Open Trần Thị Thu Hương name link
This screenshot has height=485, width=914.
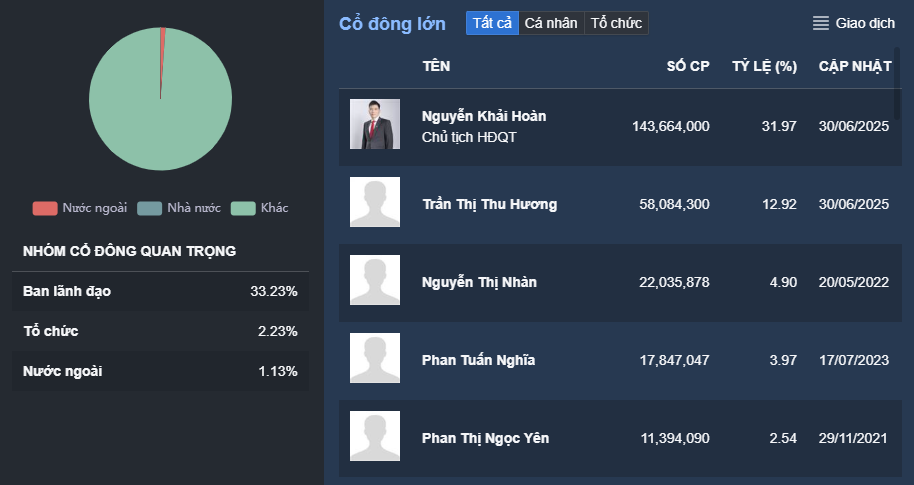(489, 204)
